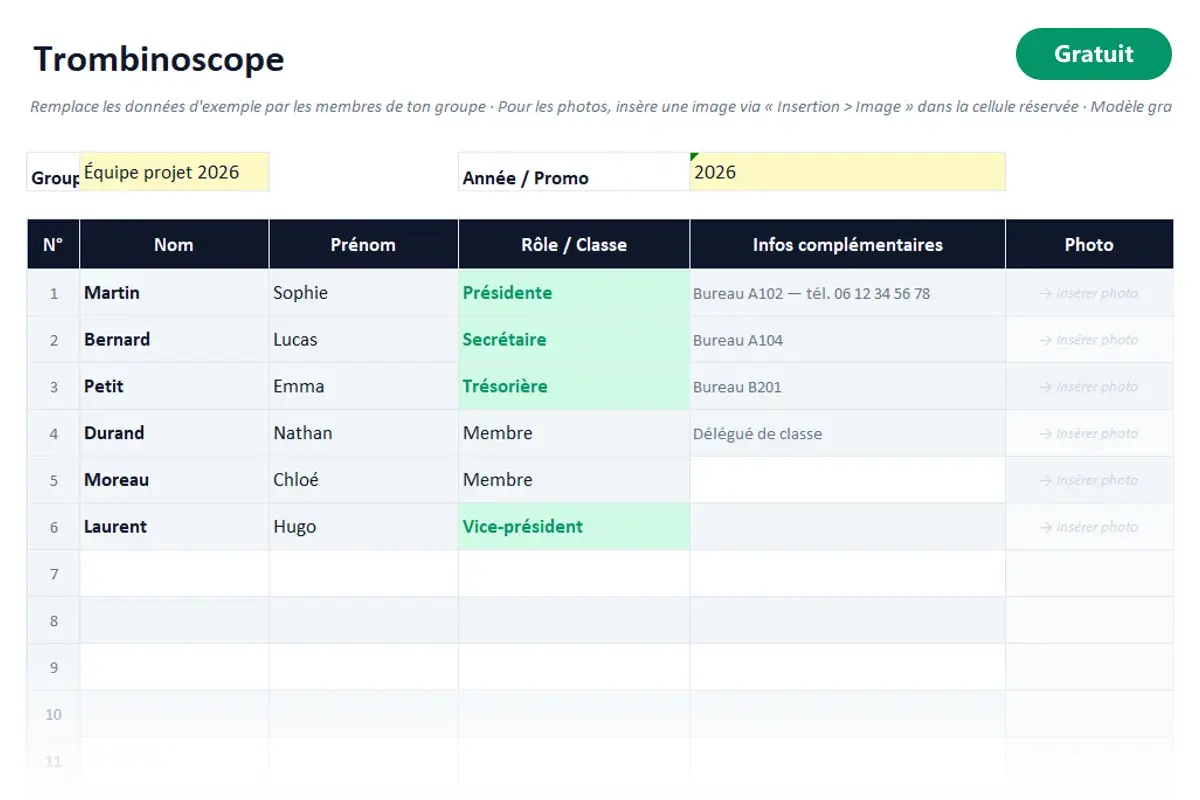Viewport: 1200px width, 800px height.
Task: Select the first name Sophie
Action: coord(363,293)
